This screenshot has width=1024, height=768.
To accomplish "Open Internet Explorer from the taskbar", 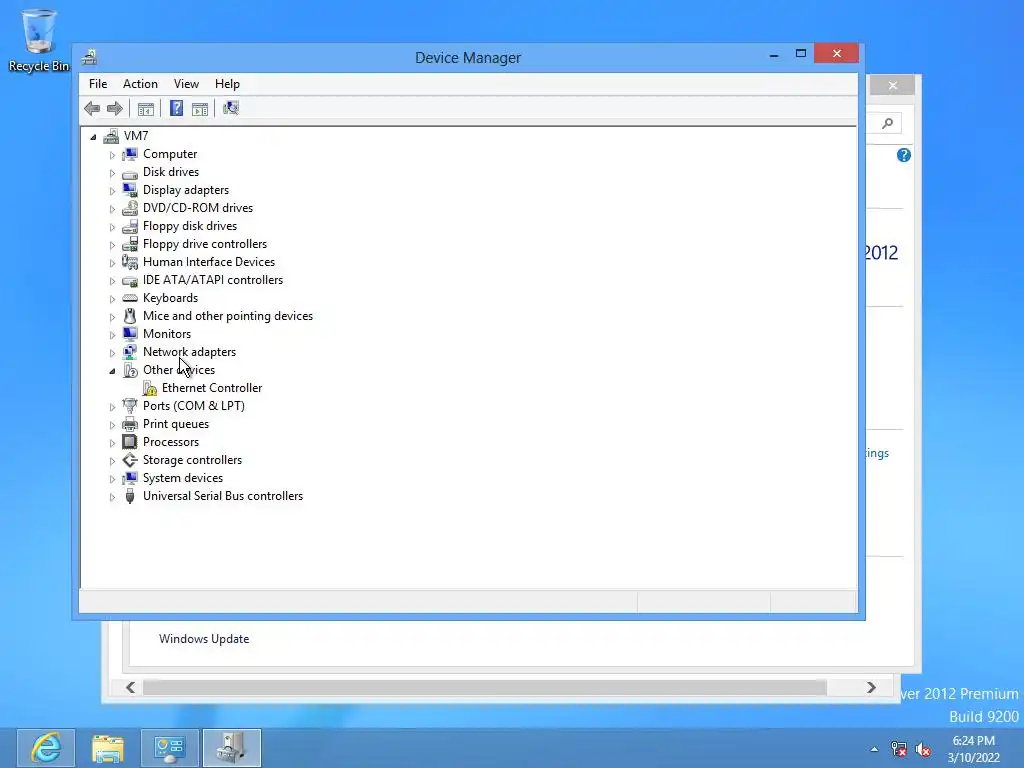I will pos(46,748).
